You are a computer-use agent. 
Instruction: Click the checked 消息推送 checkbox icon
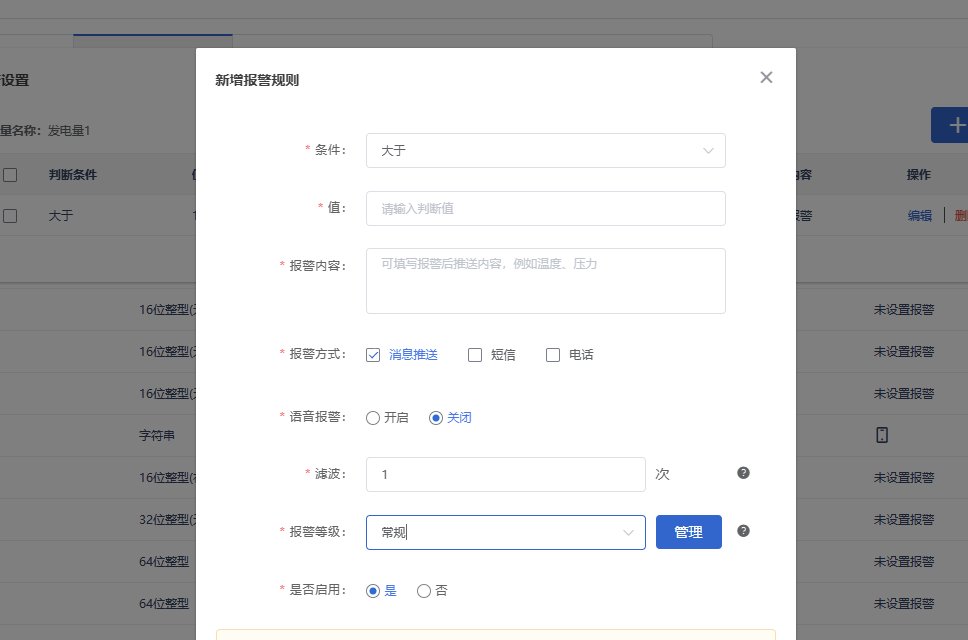pos(373,354)
